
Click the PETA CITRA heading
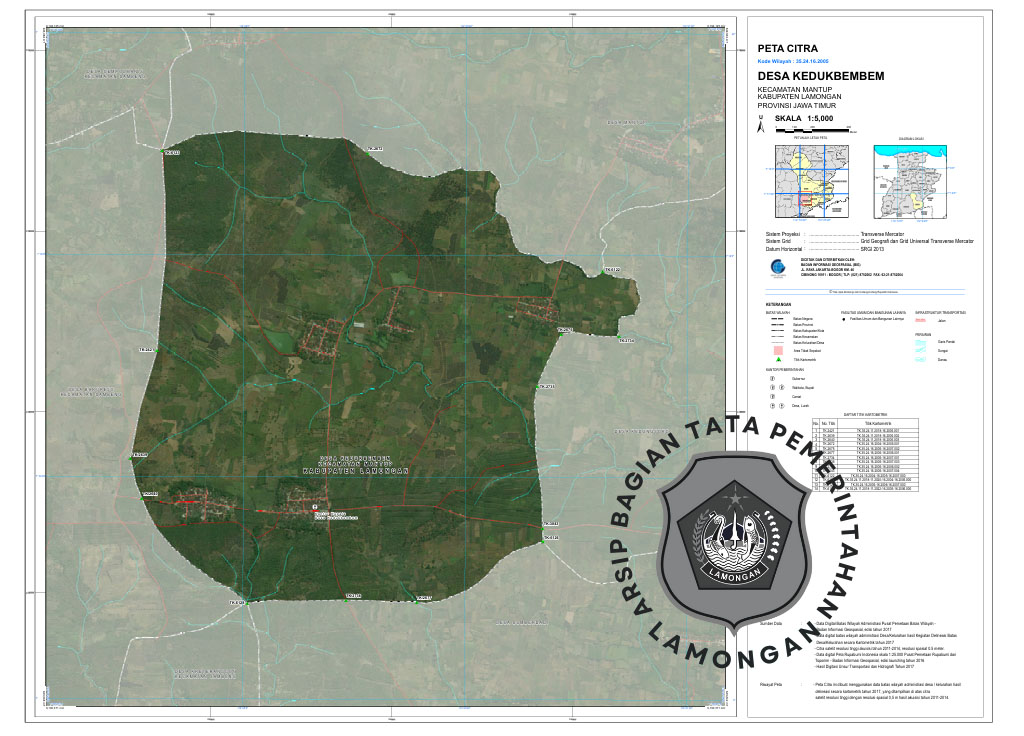[x=788, y=48]
